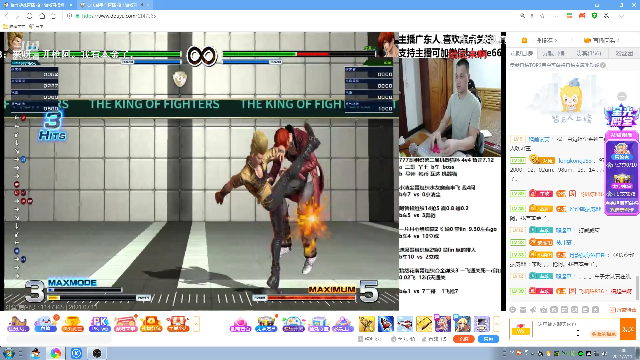The image size is (640, 360).
Task: Open the browser home page icon
Action: (42, 16)
